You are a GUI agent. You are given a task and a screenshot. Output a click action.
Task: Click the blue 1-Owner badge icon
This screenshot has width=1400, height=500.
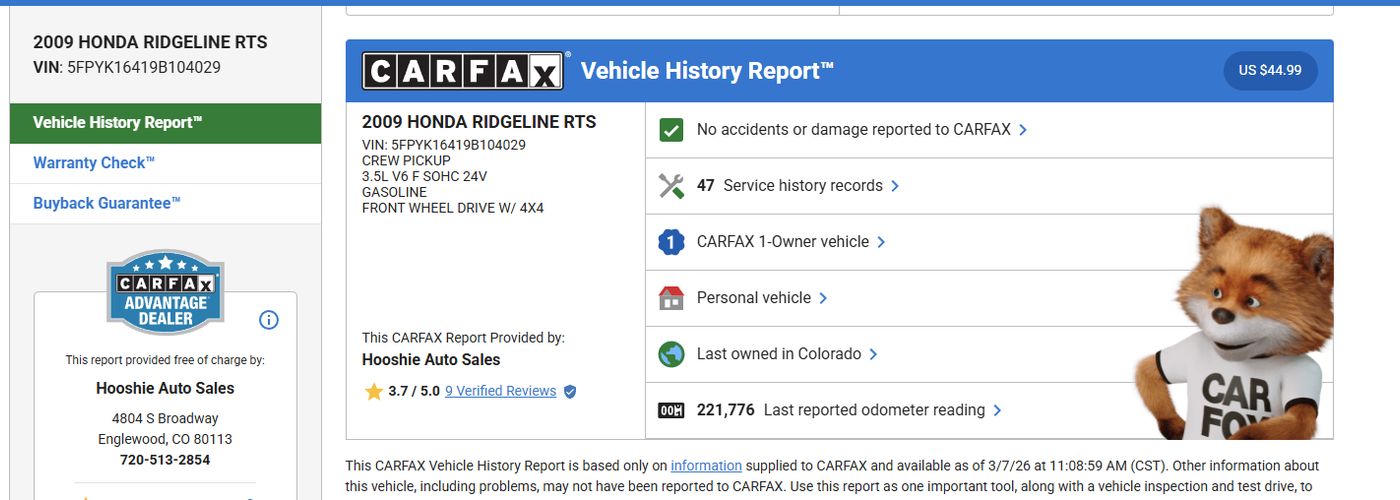tap(671, 242)
